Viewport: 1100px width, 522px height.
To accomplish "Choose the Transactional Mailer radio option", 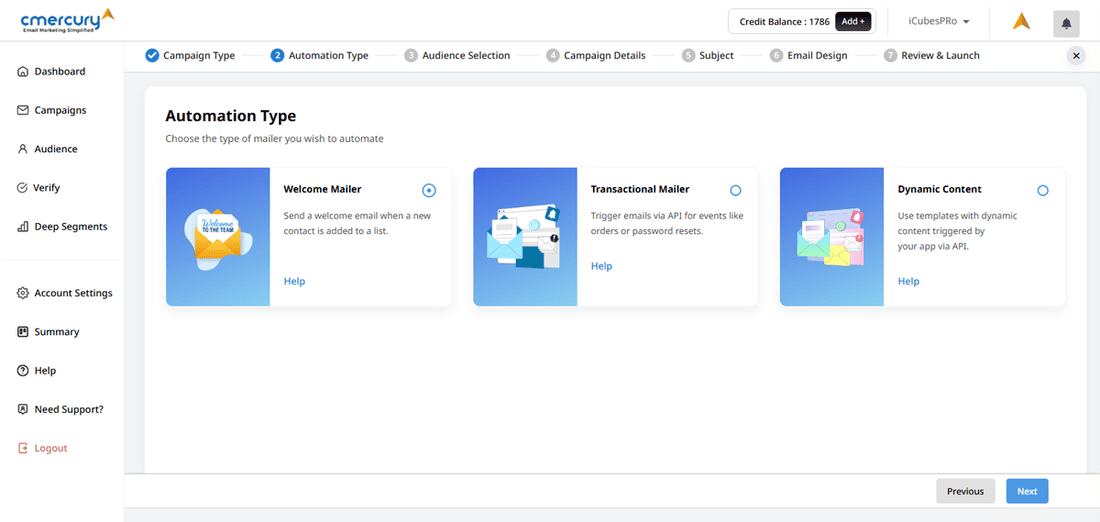I will coord(736,190).
